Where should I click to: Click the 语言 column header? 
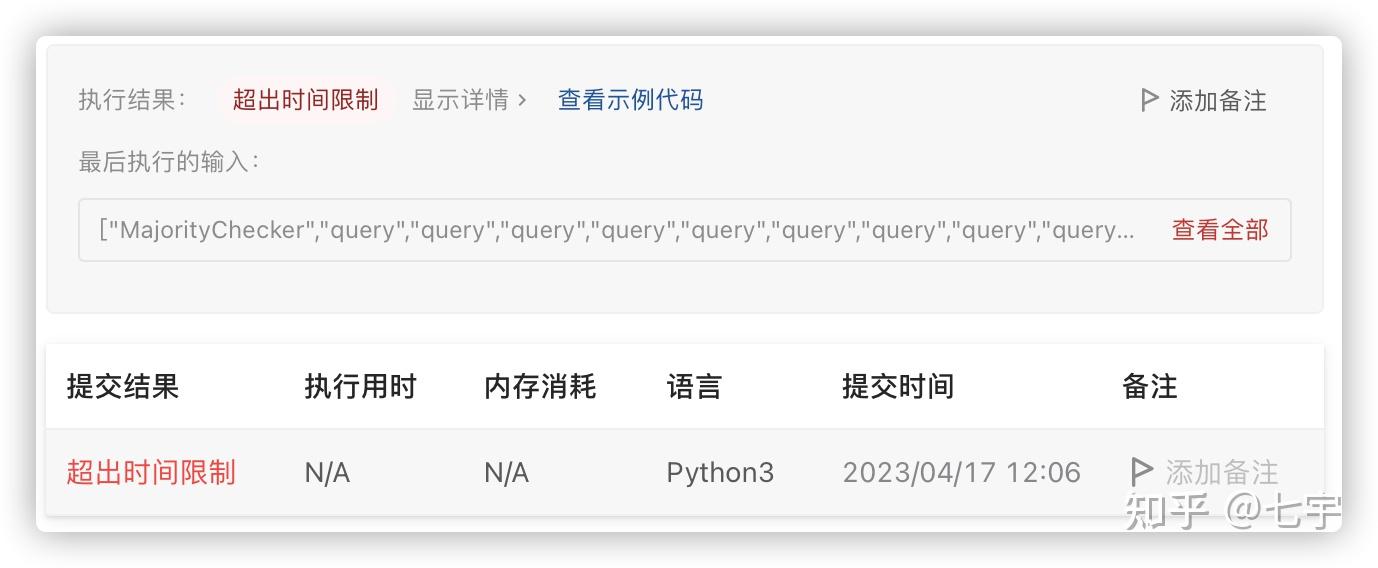[x=694, y=387]
